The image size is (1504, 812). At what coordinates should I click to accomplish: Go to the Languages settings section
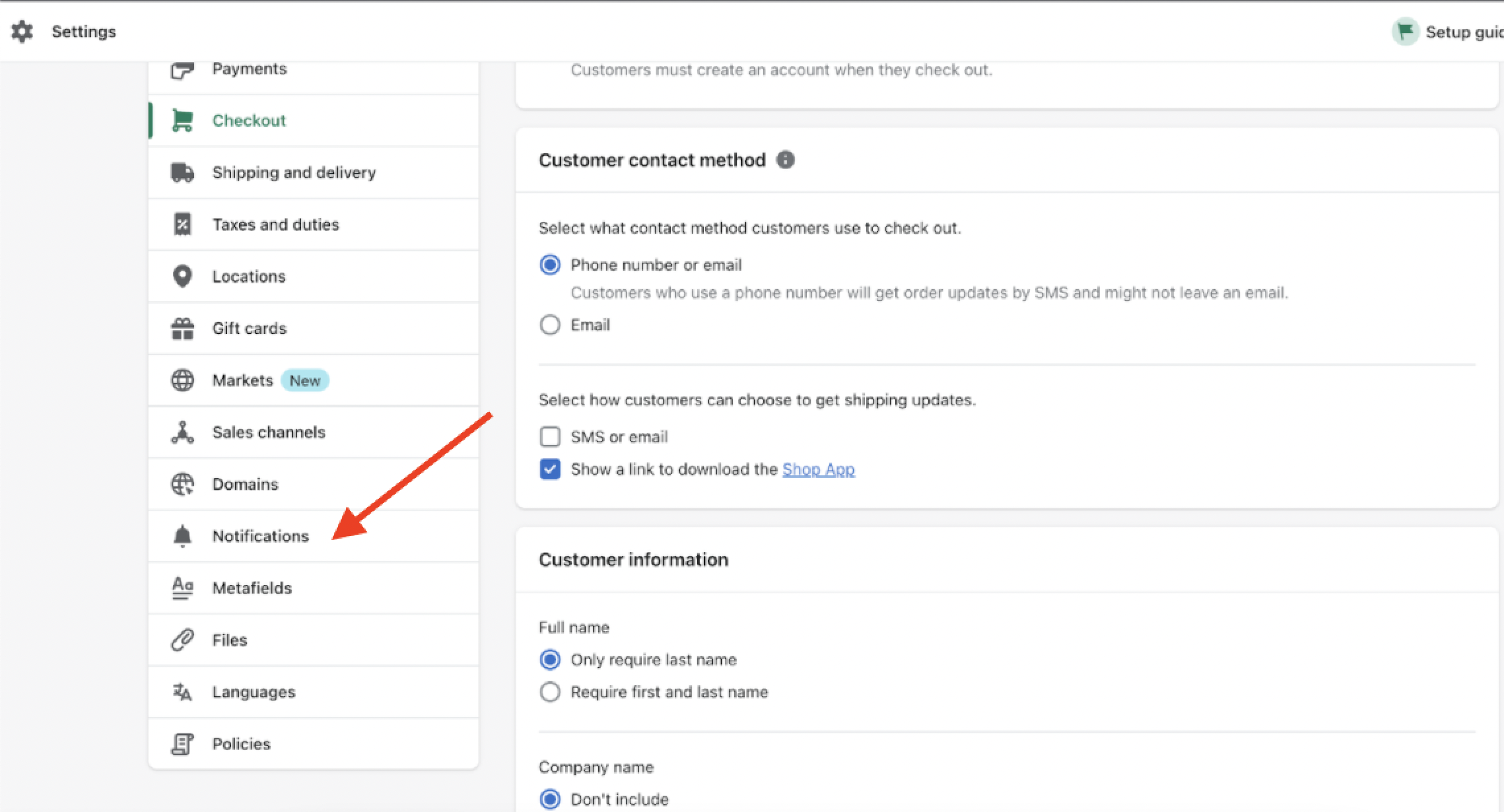(x=254, y=692)
